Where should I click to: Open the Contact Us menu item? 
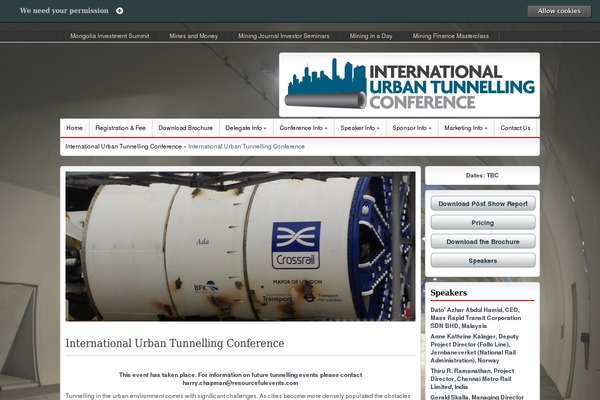click(x=515, y=128)
